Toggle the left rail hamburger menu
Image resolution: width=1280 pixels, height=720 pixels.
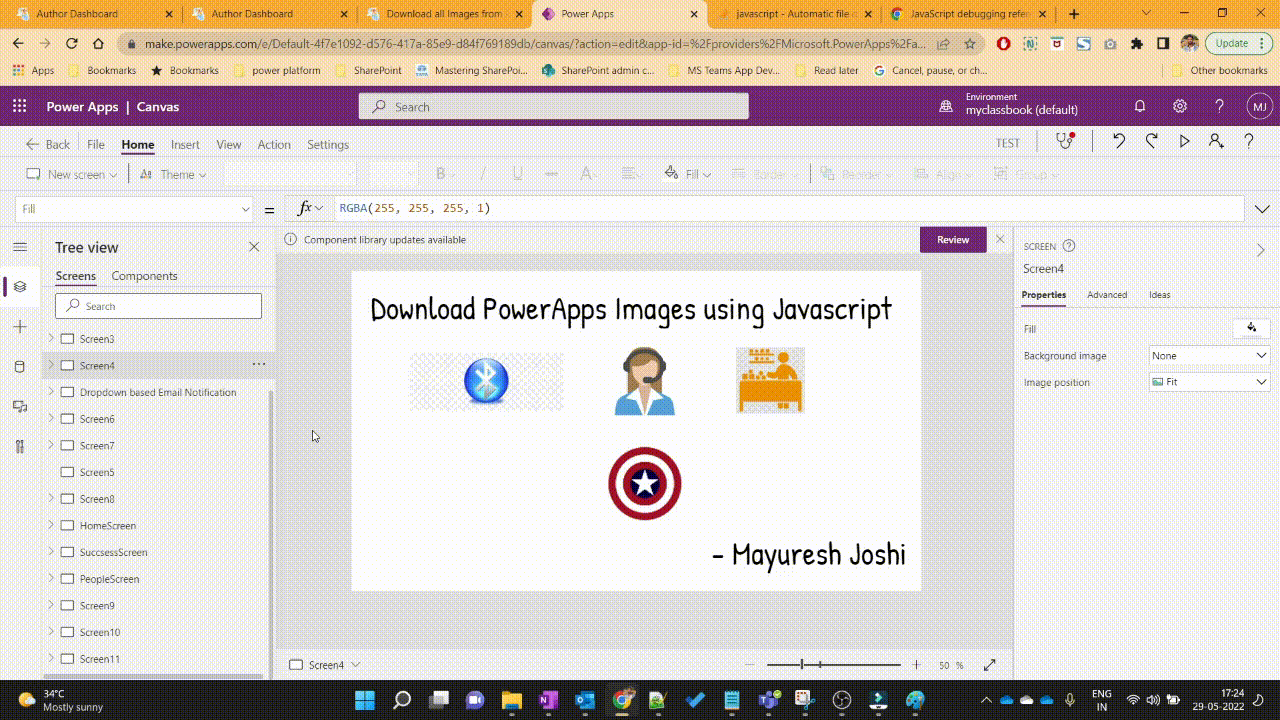(x=20, y=247)
